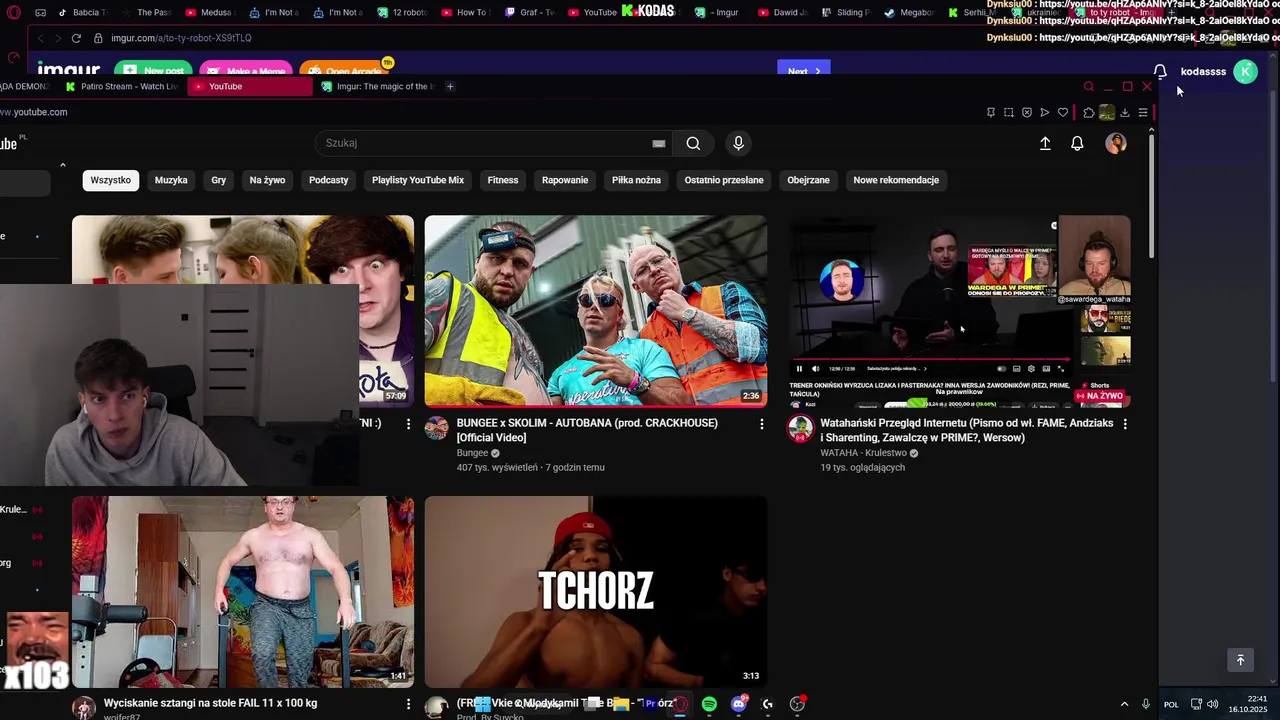The image size is (1280, 720).
Task: Open YouTube account avatar menu
Action: pyautogui.click(x=1116, y=143)
